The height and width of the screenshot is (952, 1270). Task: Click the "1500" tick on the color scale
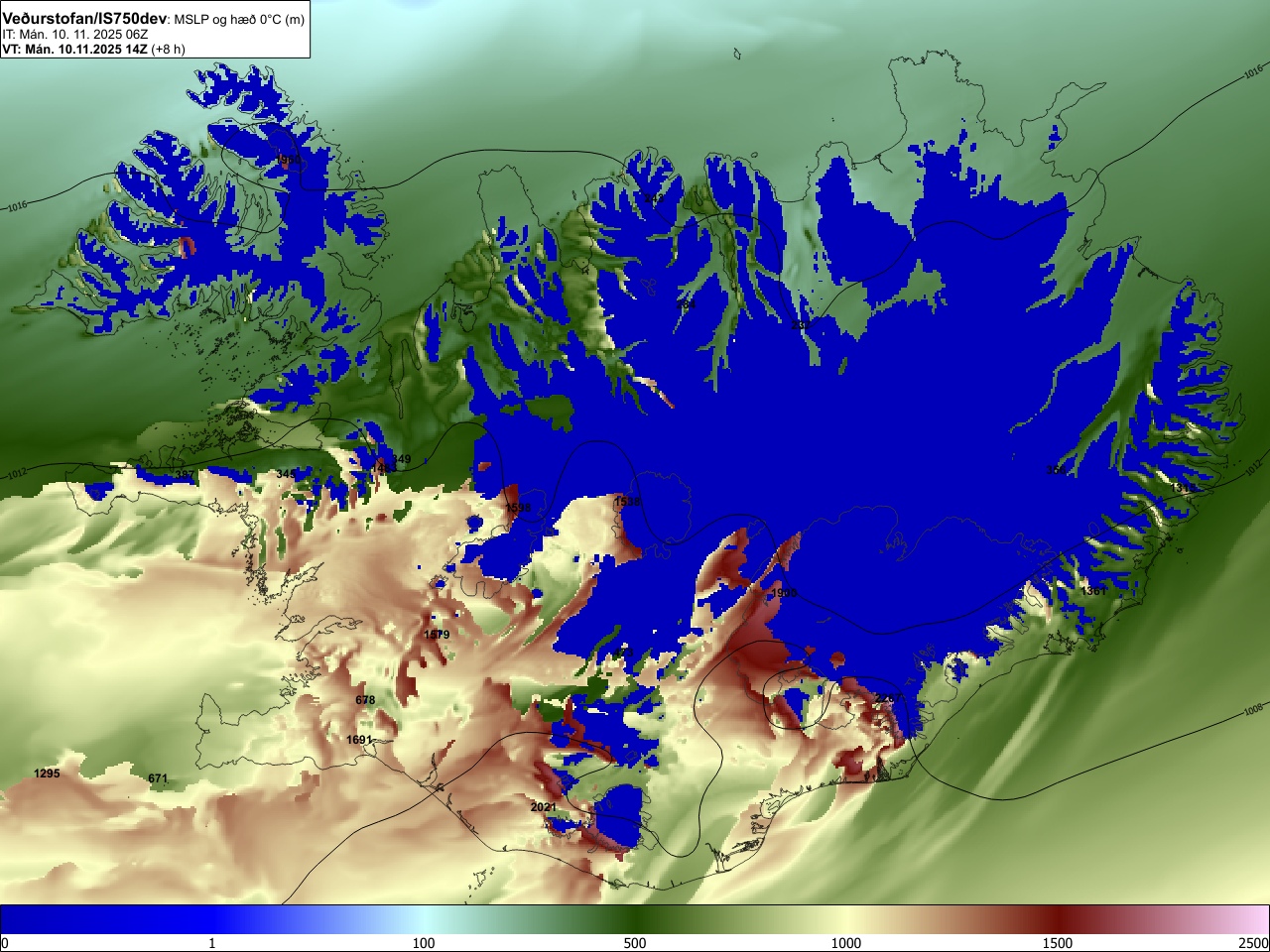tap(1058, 943)
